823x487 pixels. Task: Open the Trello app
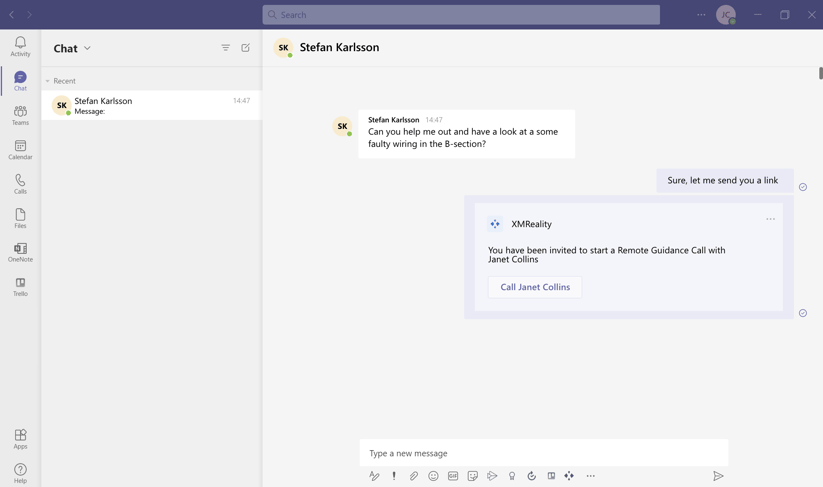[x=20, y=286]
